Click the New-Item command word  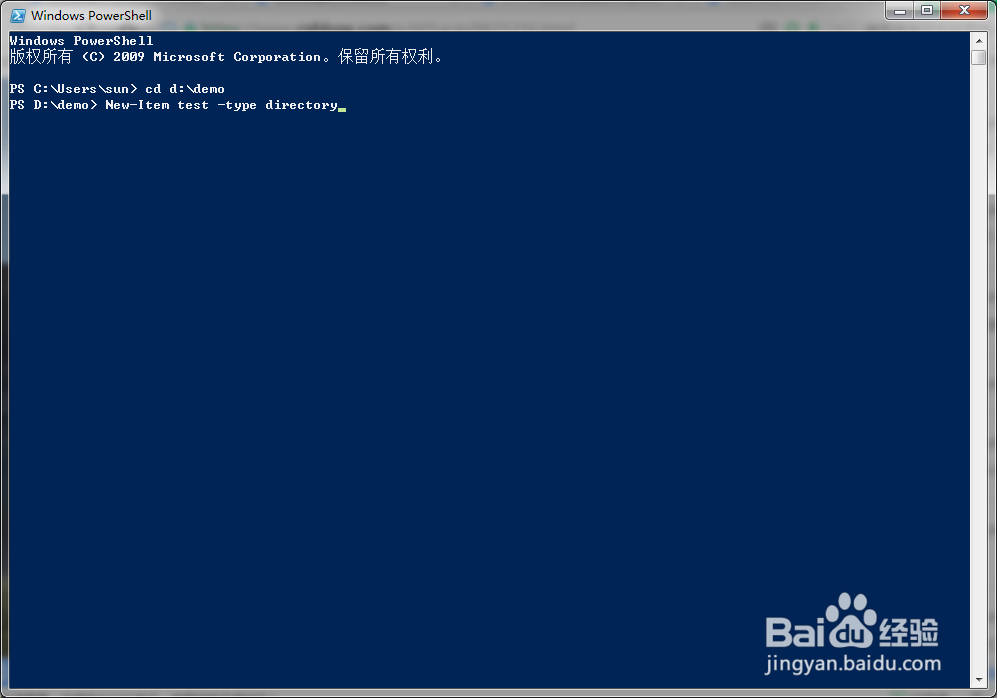137,105
